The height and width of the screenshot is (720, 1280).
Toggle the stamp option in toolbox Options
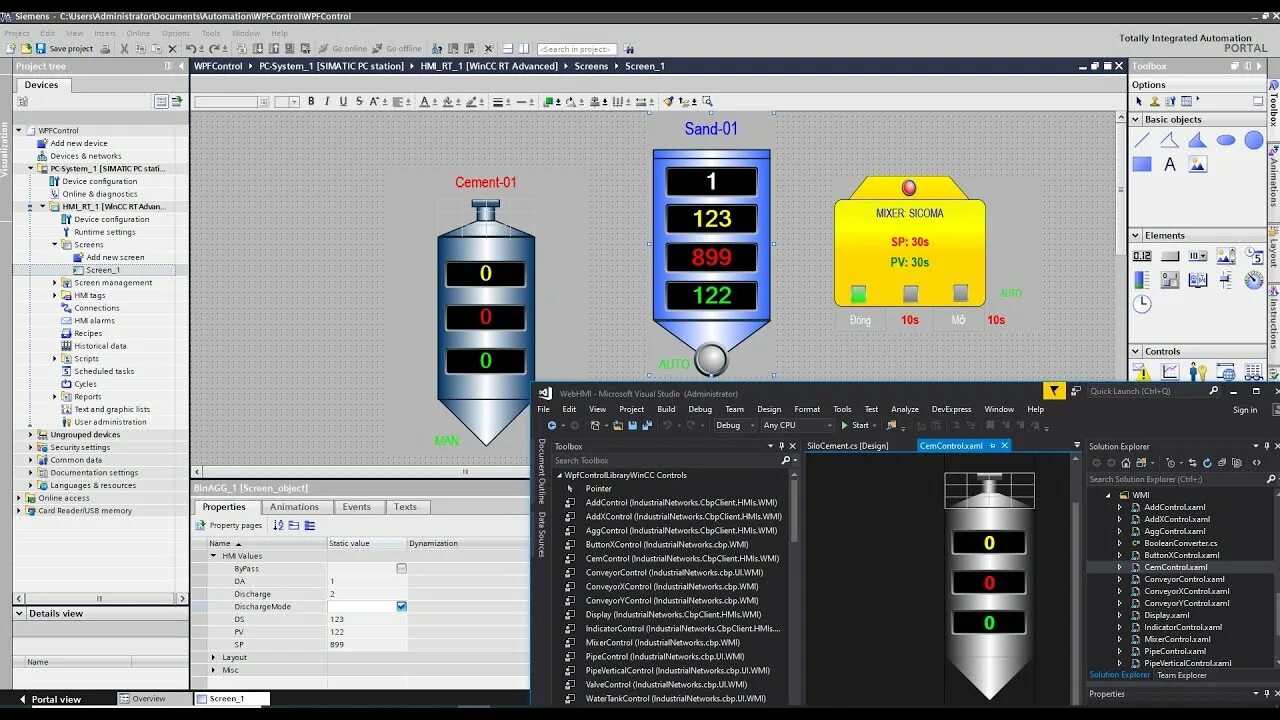1154,101
